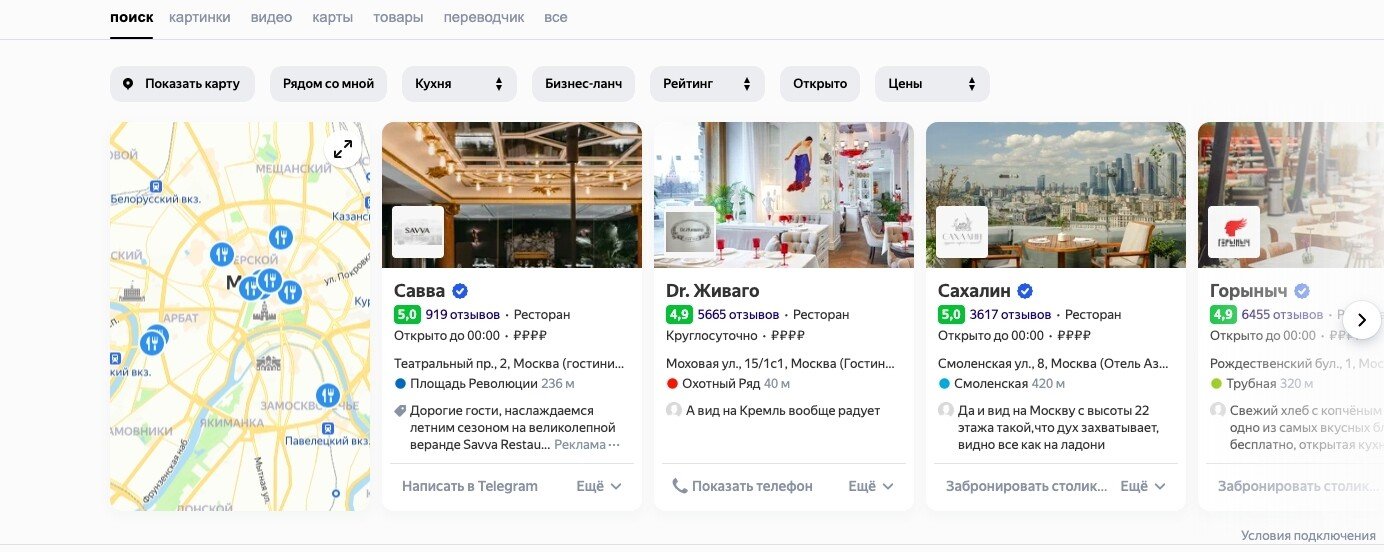This screenshot has width=1384, height=552.
Task: Open the Рейтинг dropdown filter
Action: (x=707, y=84)
